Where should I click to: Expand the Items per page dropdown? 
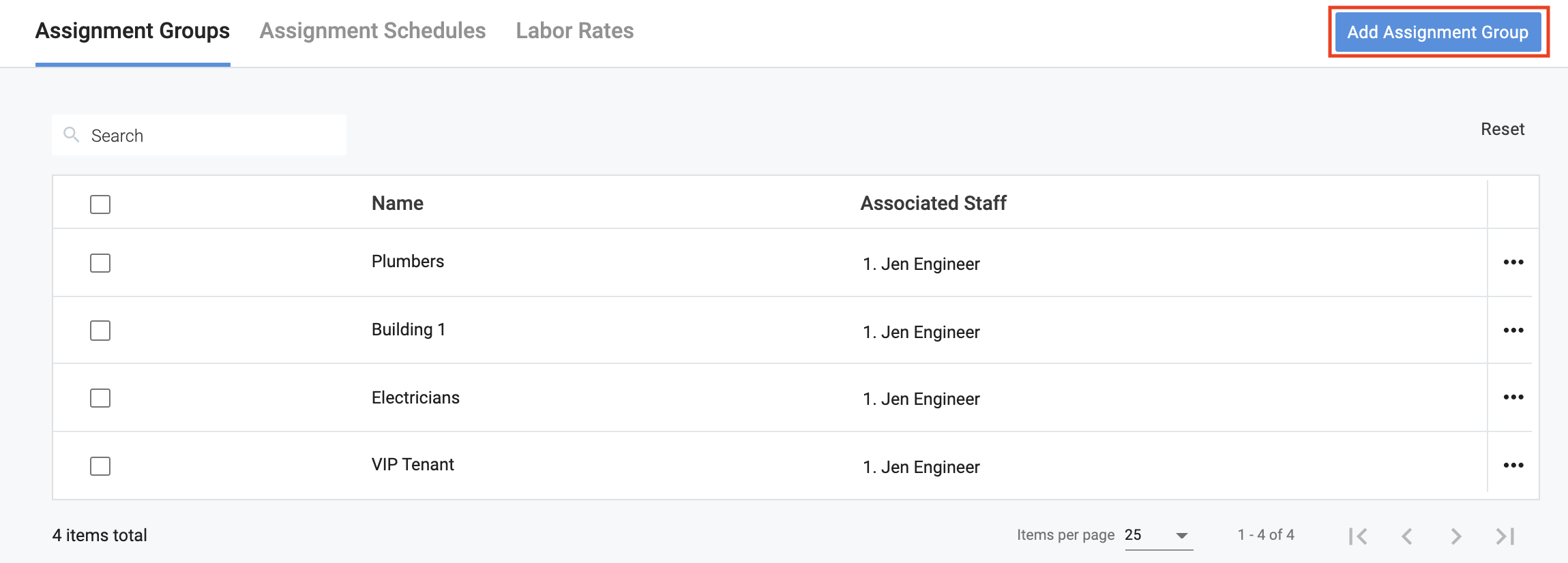click(x=1158, y=535)
